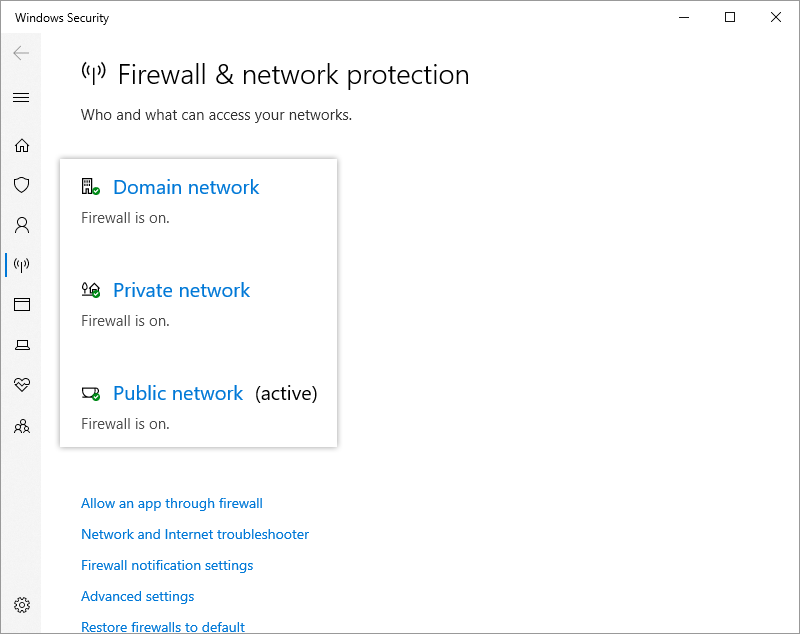Expand the hamburger navigation menu
Viewport: 800px width, 634px height.
tap(21, 97)
